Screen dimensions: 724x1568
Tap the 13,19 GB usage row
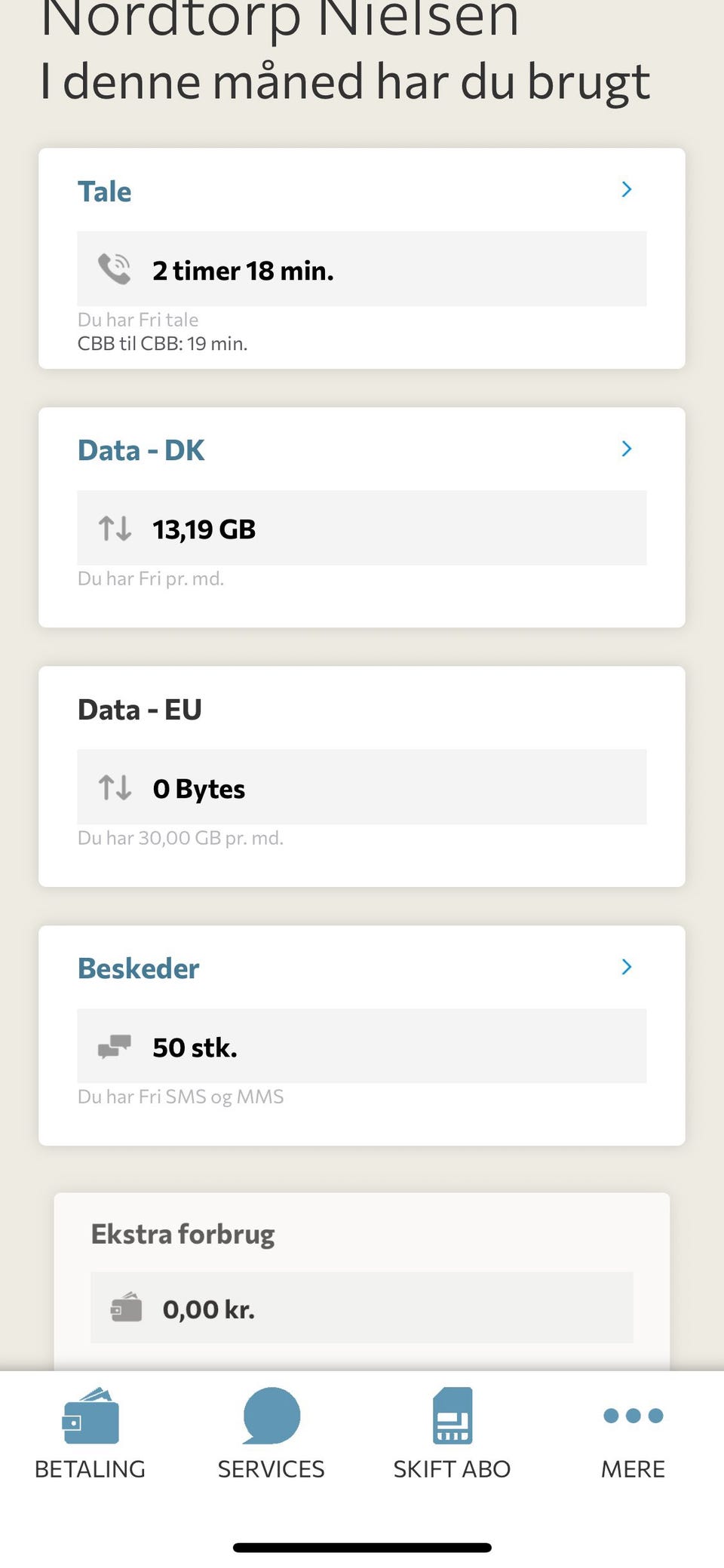361,528
